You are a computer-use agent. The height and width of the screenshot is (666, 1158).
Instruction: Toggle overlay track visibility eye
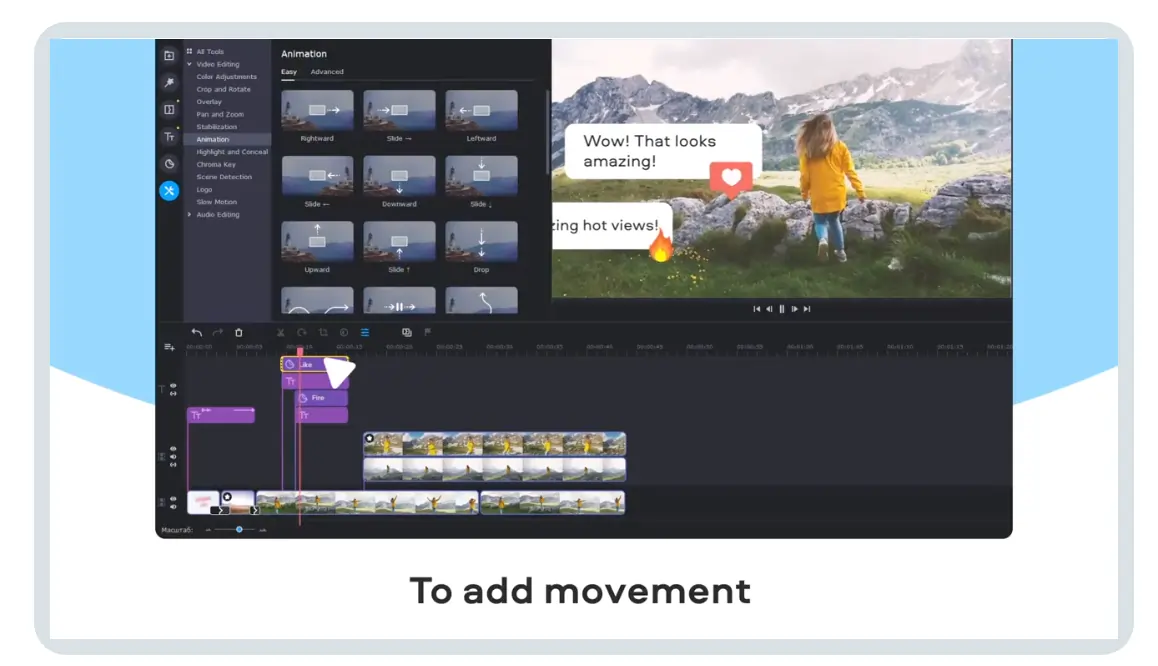point(173,449)
